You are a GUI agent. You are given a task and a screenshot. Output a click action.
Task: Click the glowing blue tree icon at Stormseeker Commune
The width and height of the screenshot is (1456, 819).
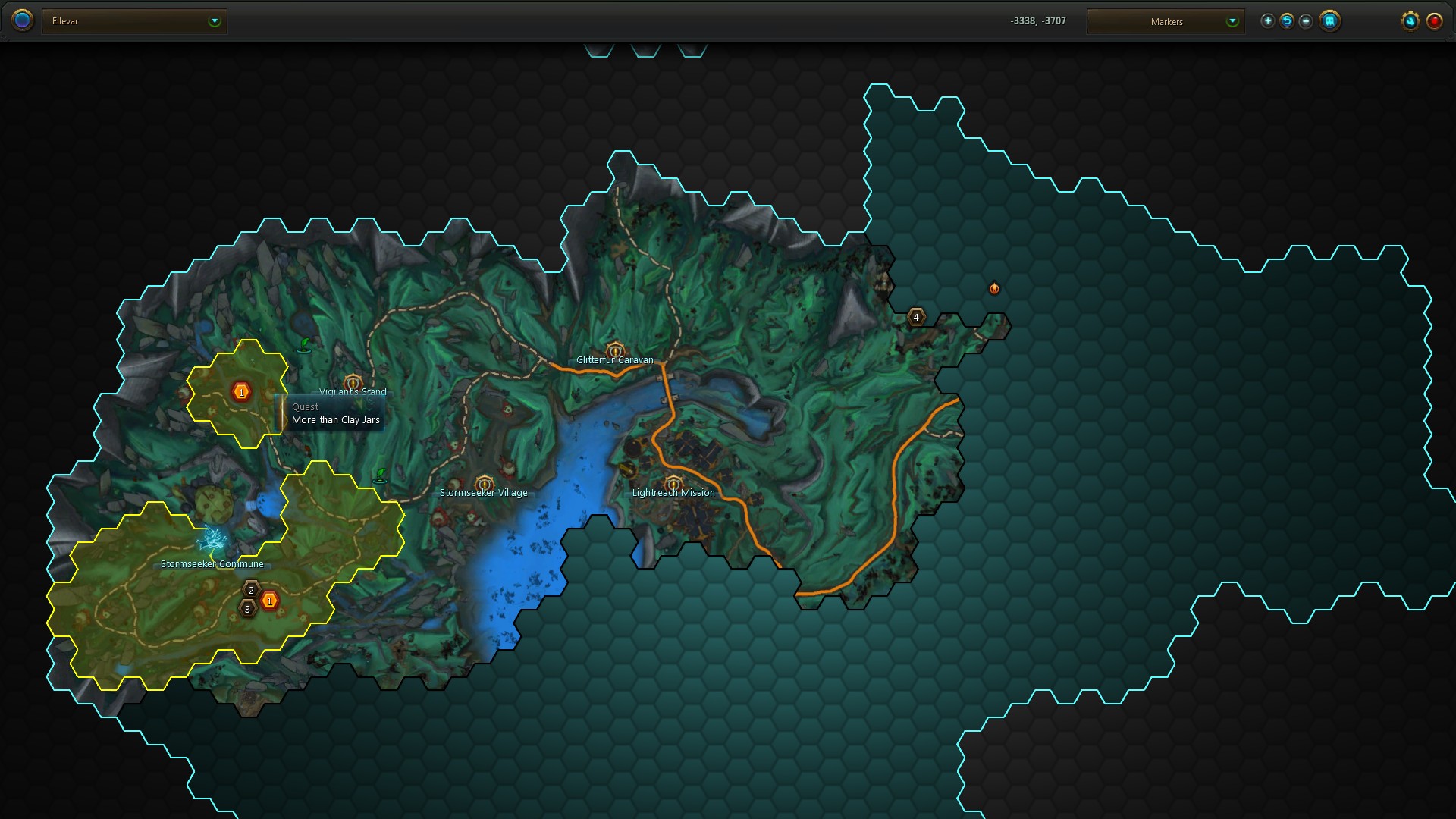point(212,539)
